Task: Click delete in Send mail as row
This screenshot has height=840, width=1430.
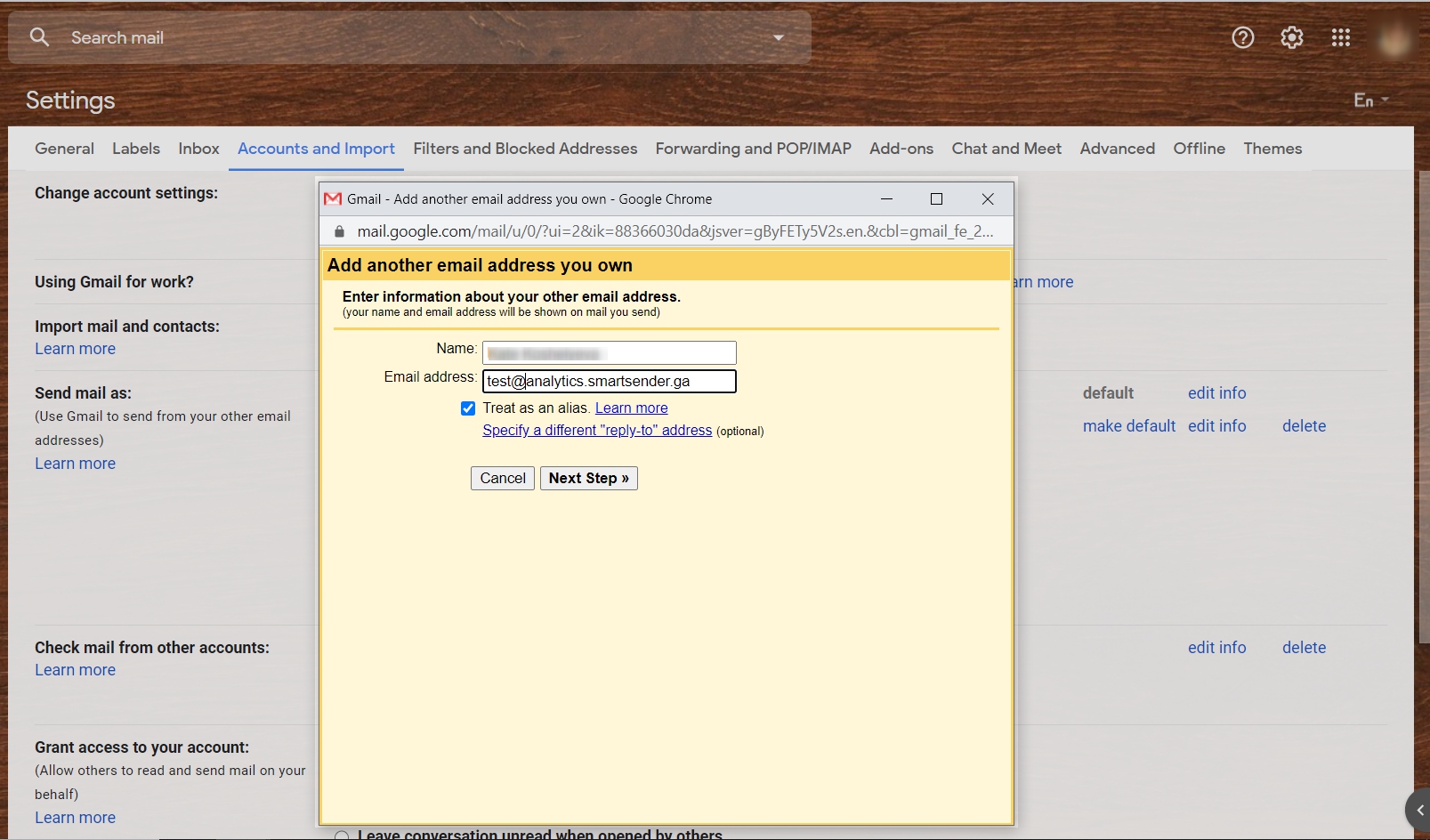Action: (1304, 426)
